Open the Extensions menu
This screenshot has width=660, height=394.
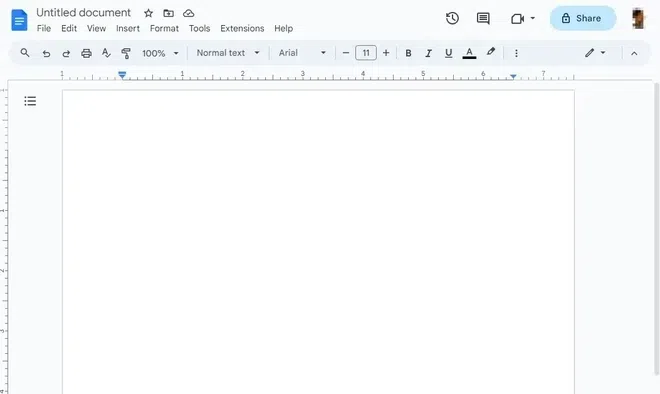(x=242, y=29)
